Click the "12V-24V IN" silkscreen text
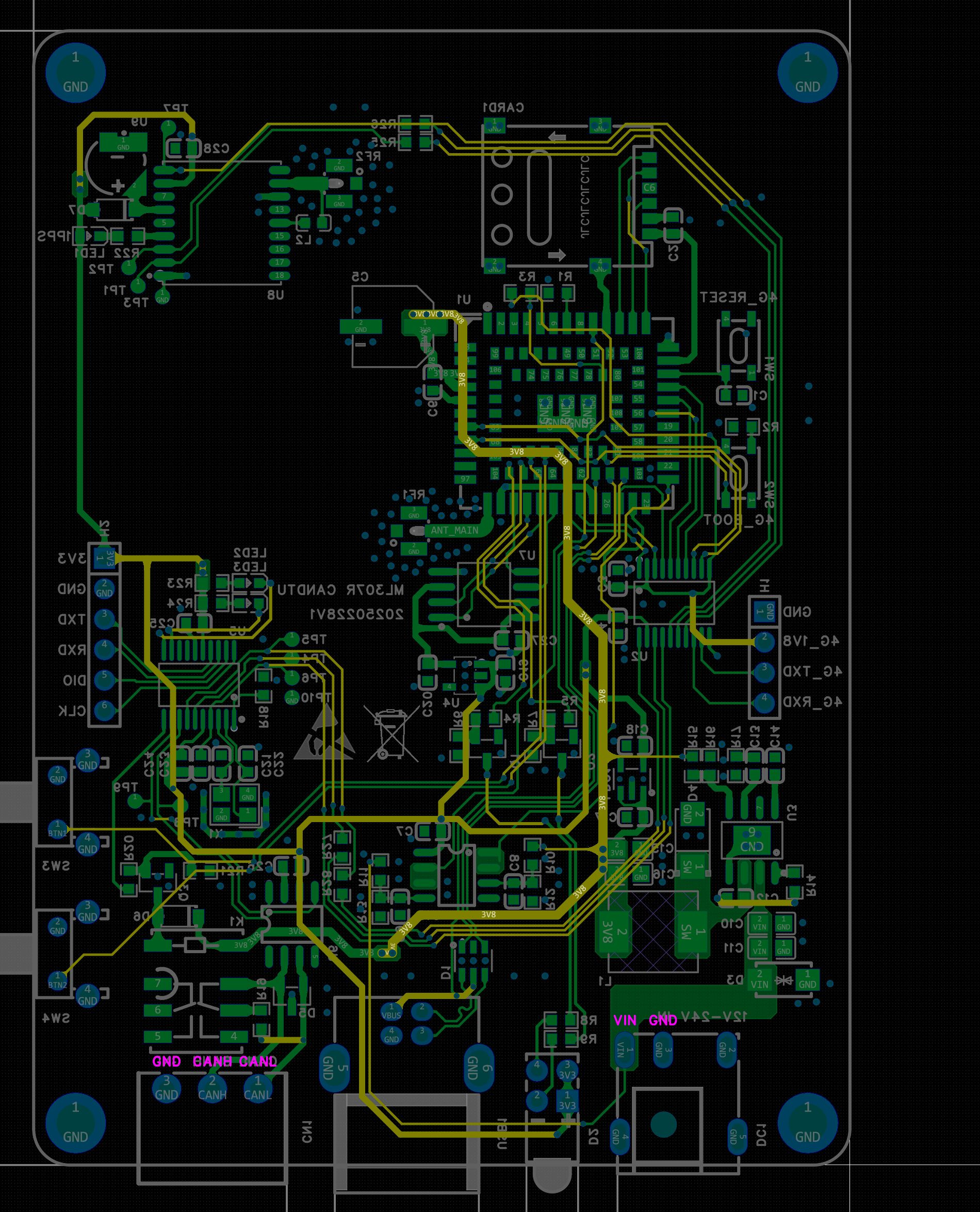This screenshot has width=980, height=1212. point(704,1017)
